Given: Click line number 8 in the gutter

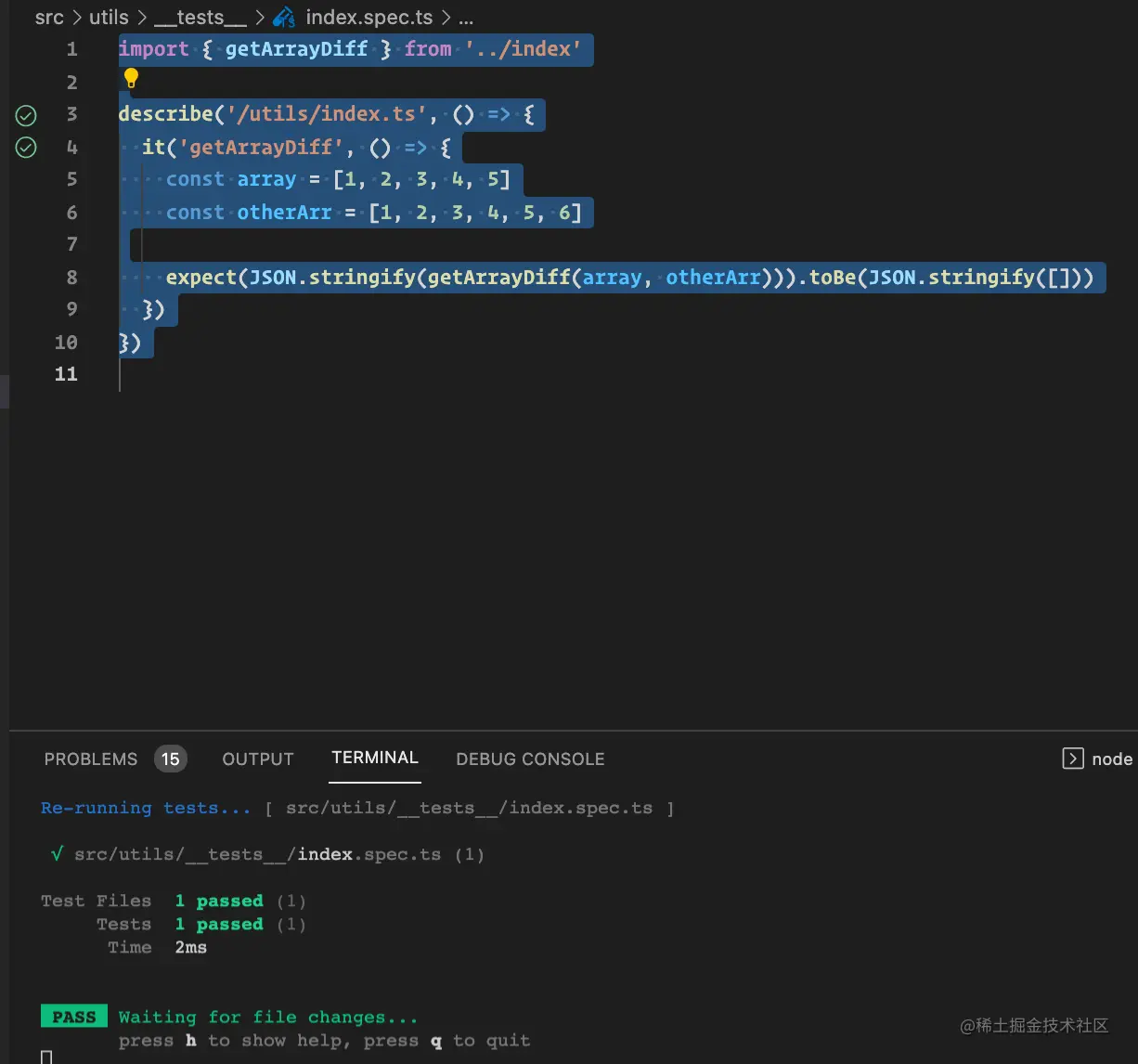Looking at the screenshot, I should tap(71, 277).
